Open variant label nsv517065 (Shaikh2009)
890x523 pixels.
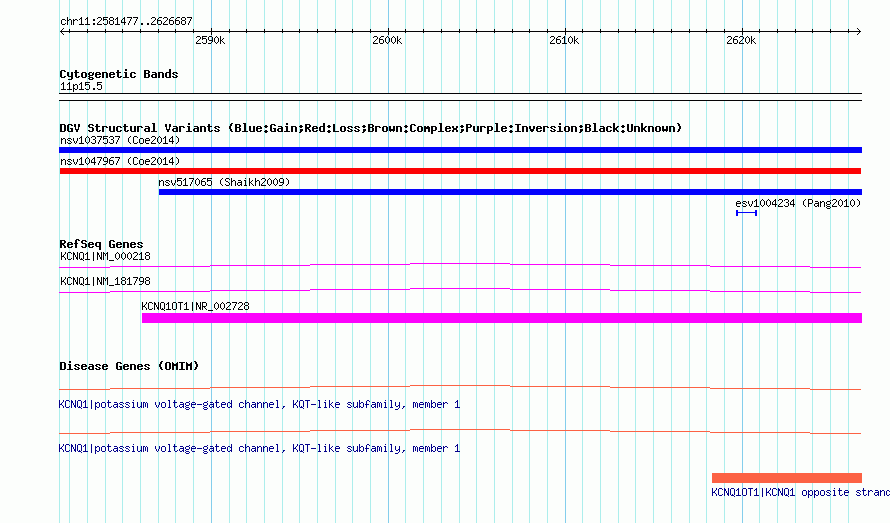click(224, 182)
